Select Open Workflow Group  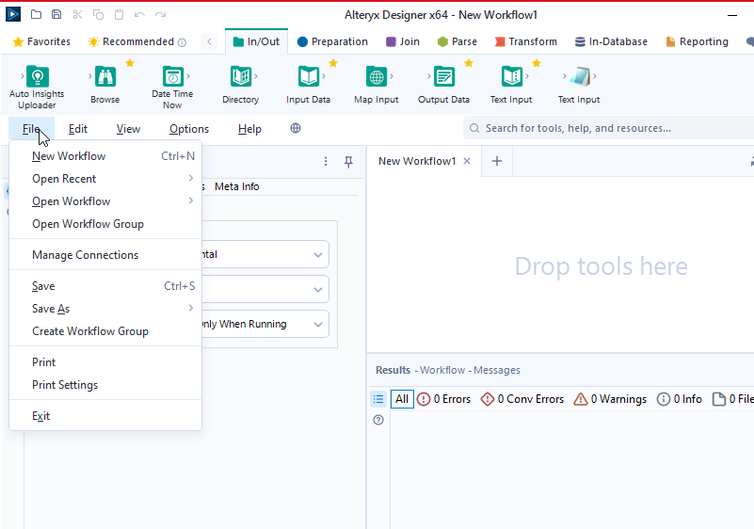[105, 224]
